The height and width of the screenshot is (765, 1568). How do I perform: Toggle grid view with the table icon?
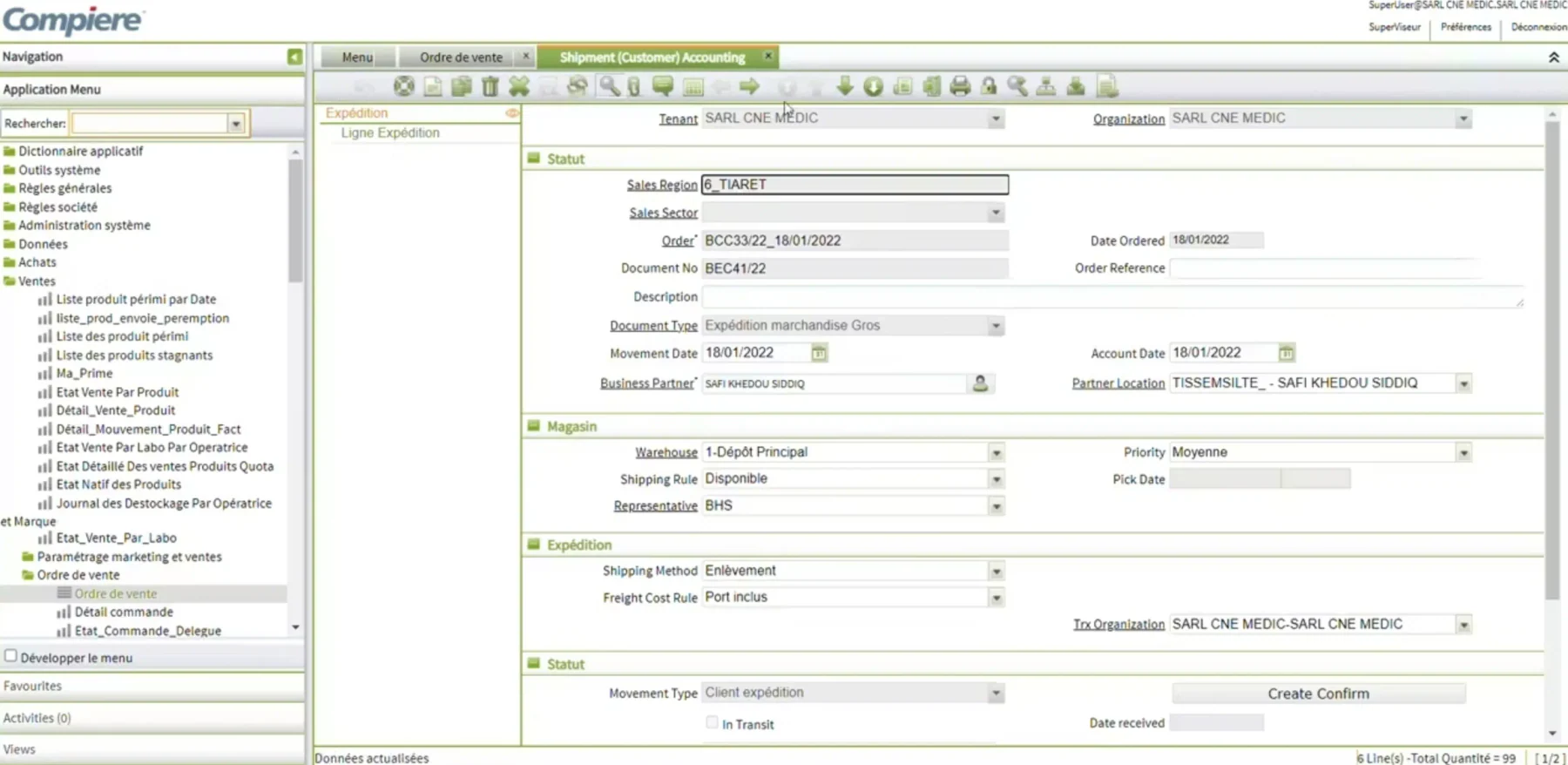point(693,86)
